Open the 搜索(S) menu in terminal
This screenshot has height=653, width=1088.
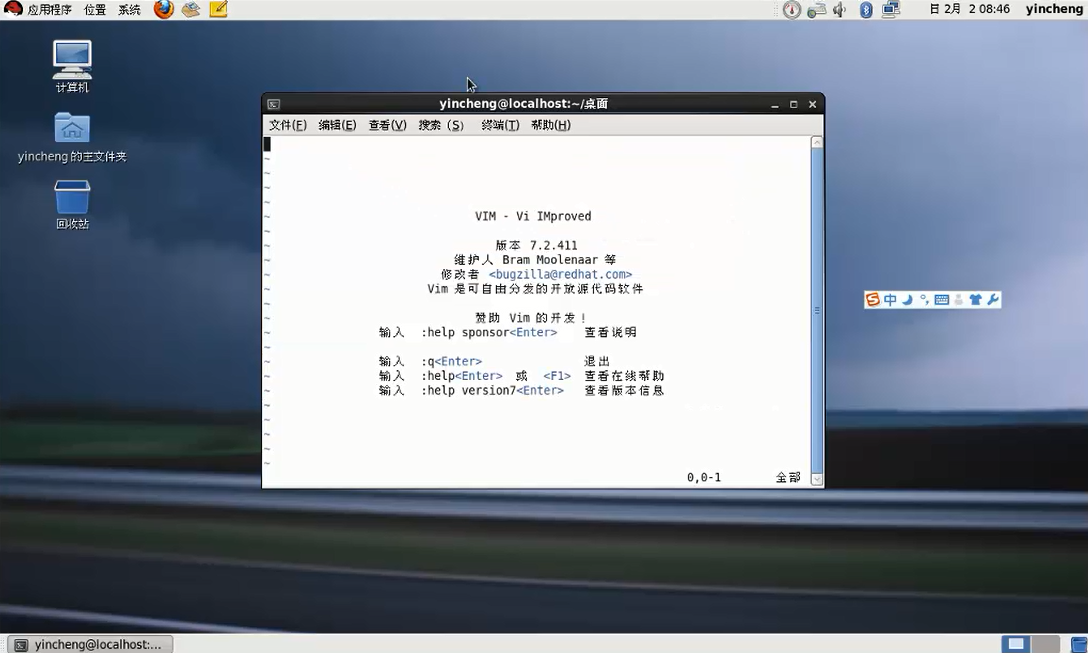point(441,125)
